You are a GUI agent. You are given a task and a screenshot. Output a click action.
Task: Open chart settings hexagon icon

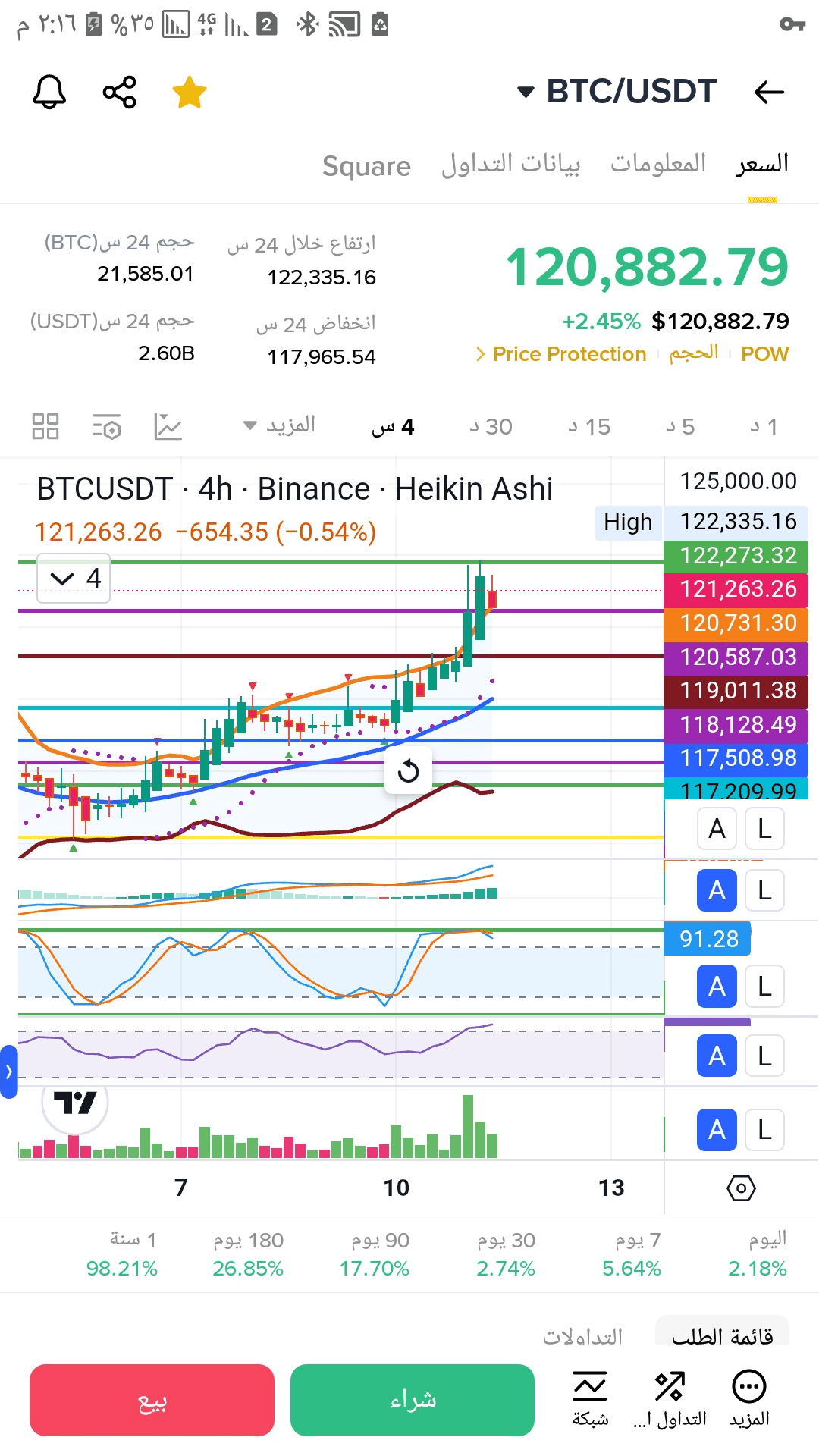[x=741, y=1188]
